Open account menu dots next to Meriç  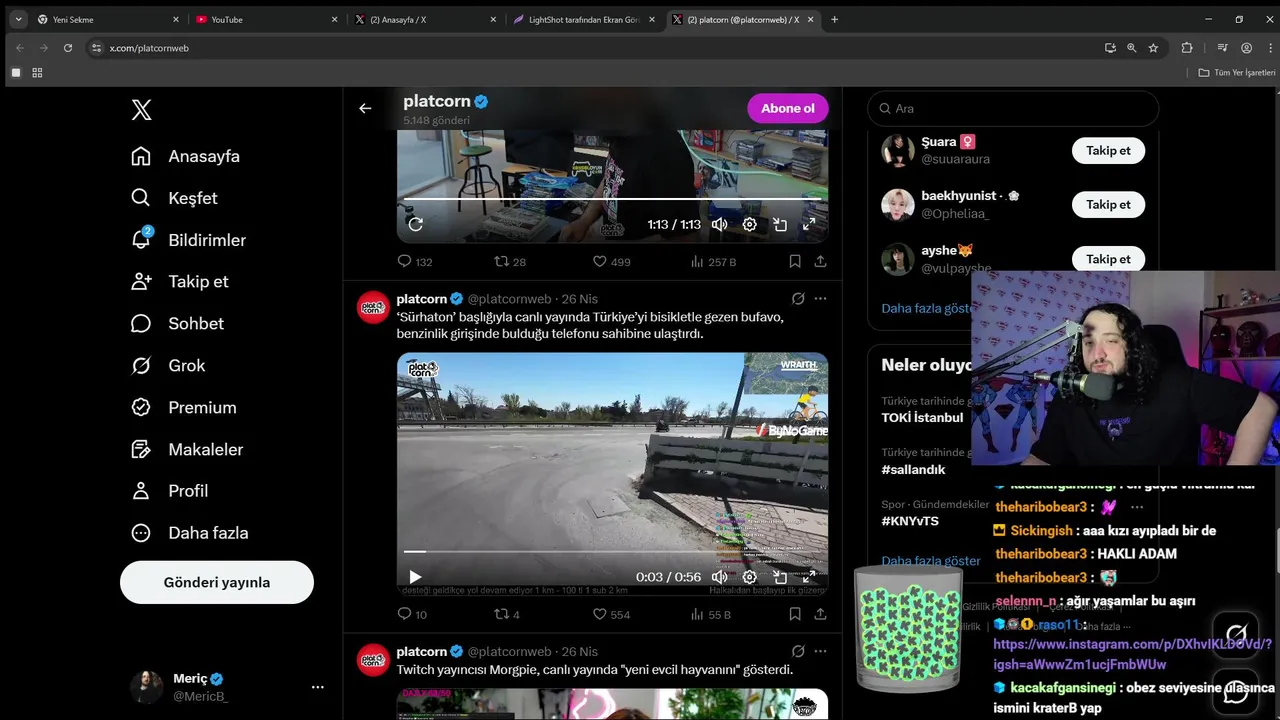click(x=317, y=687)
